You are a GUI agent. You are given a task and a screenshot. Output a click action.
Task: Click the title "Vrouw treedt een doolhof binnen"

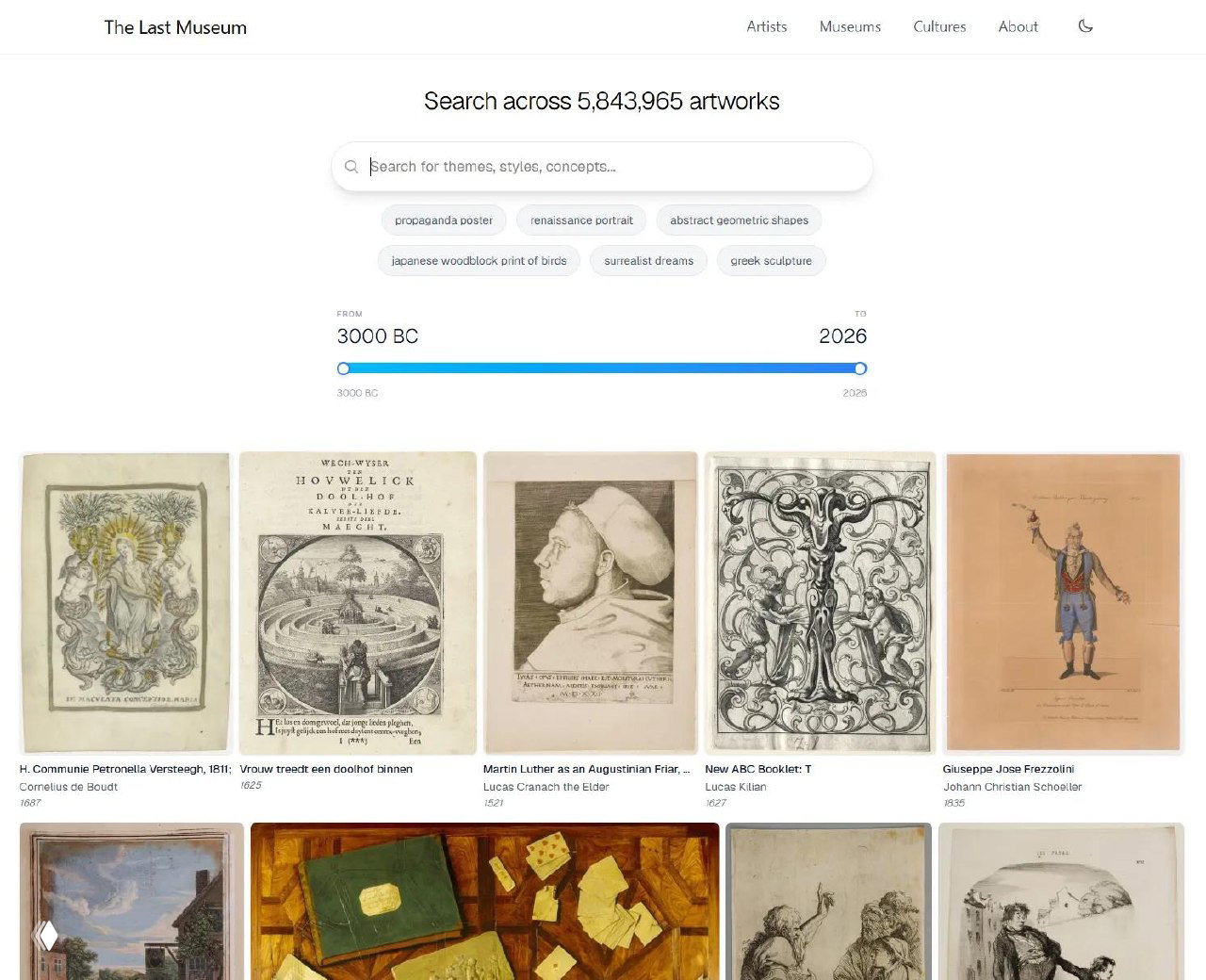click(326, 769)
